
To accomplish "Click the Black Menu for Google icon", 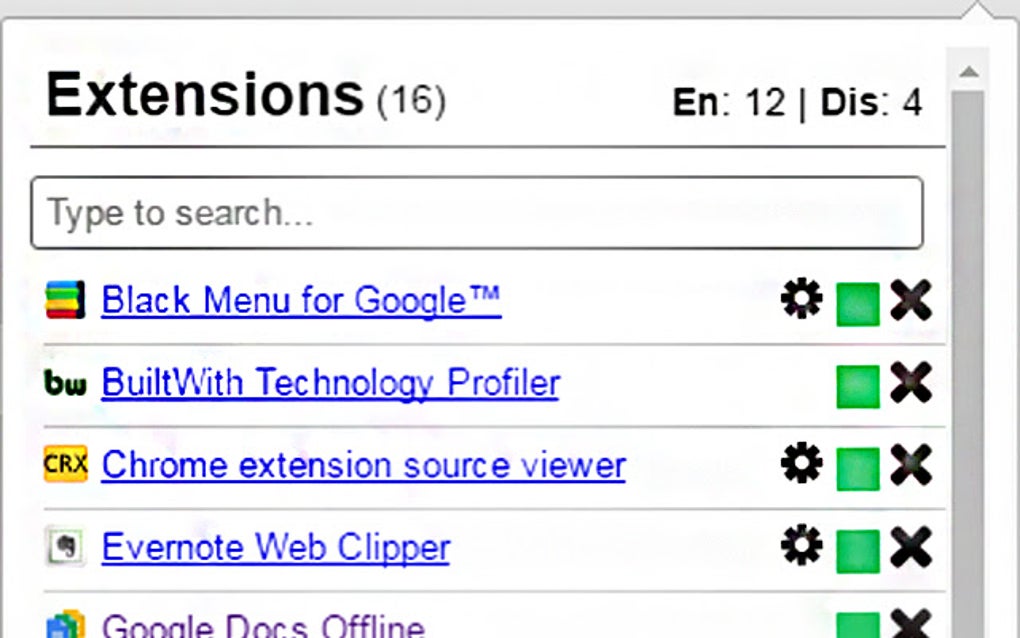I will coord(66,300).
